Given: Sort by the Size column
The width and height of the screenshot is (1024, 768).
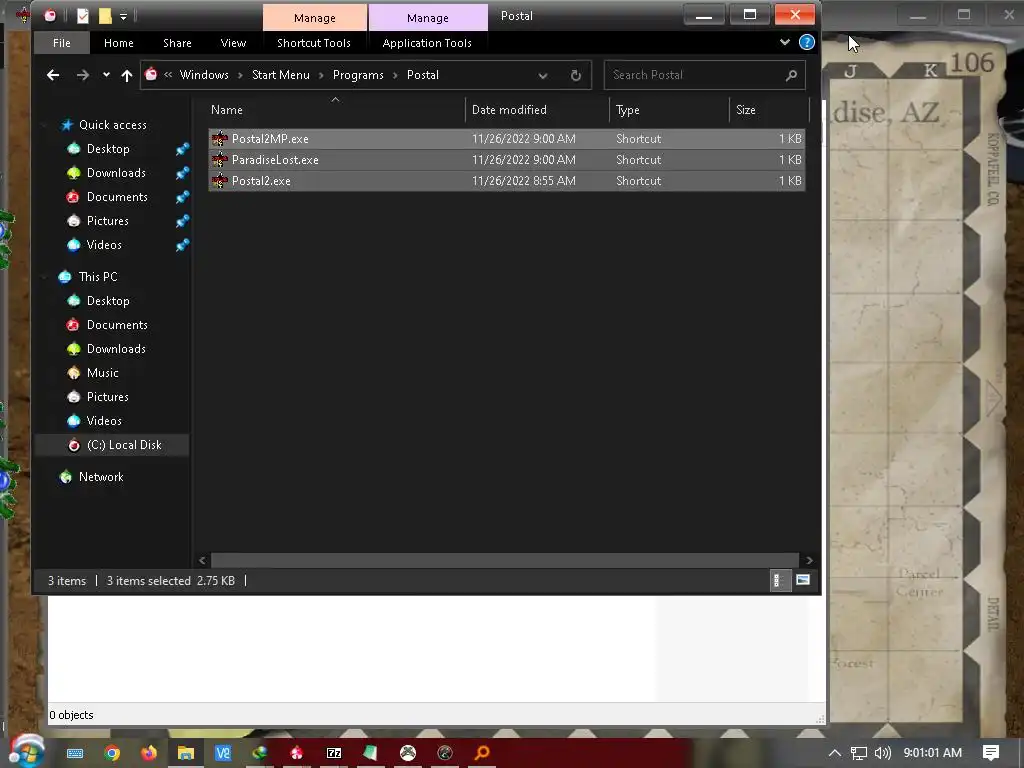Looking at the screenshot, I should [769, 110].
